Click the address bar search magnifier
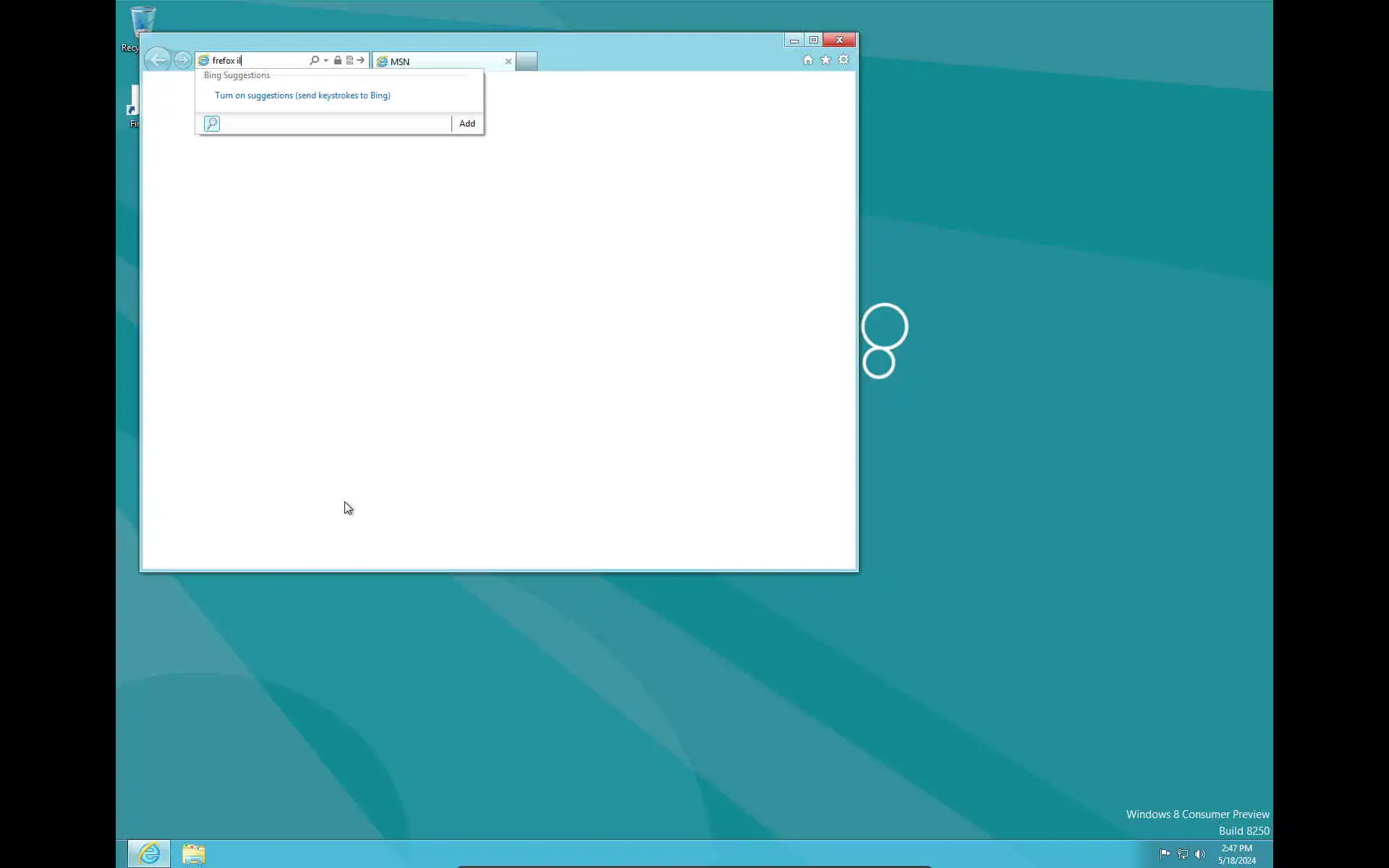 [x=314, y=61]
